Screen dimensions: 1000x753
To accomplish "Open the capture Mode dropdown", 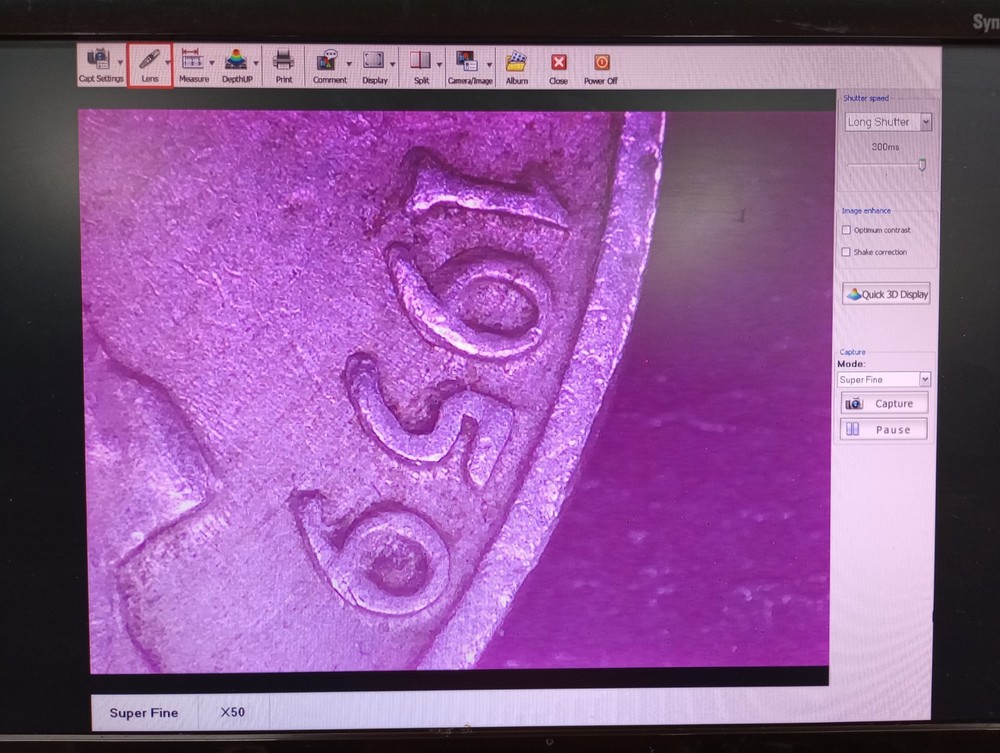I will pos(925,379).
